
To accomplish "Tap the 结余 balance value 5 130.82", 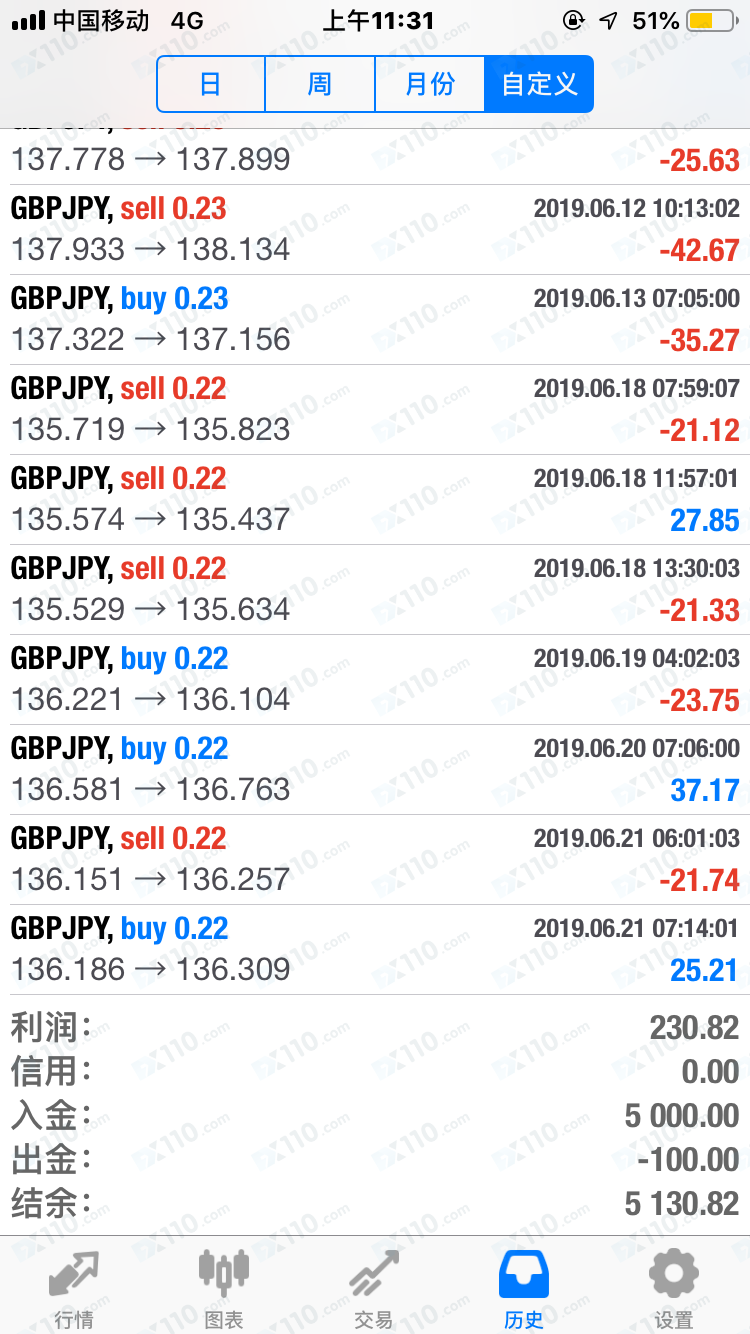I will 681,1204.
